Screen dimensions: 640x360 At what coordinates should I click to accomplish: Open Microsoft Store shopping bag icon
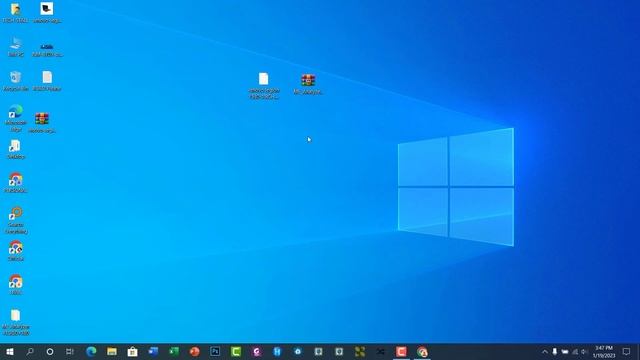133,351
